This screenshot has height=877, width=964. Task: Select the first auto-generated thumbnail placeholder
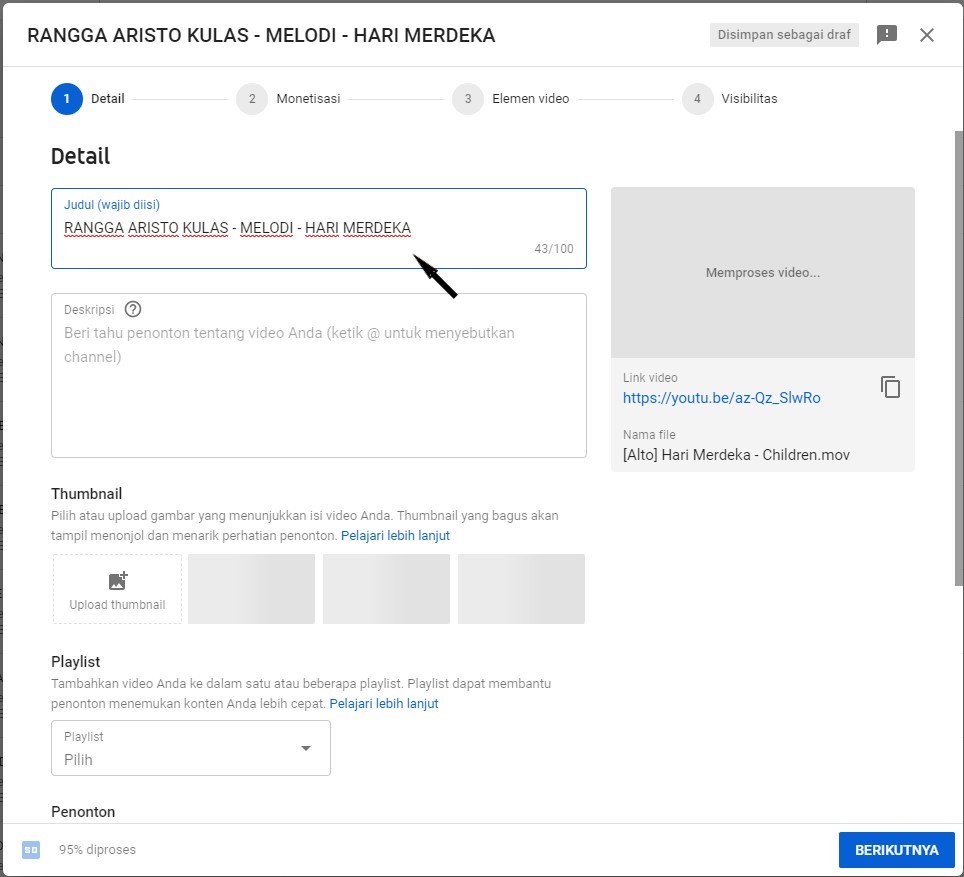(251, 589)
